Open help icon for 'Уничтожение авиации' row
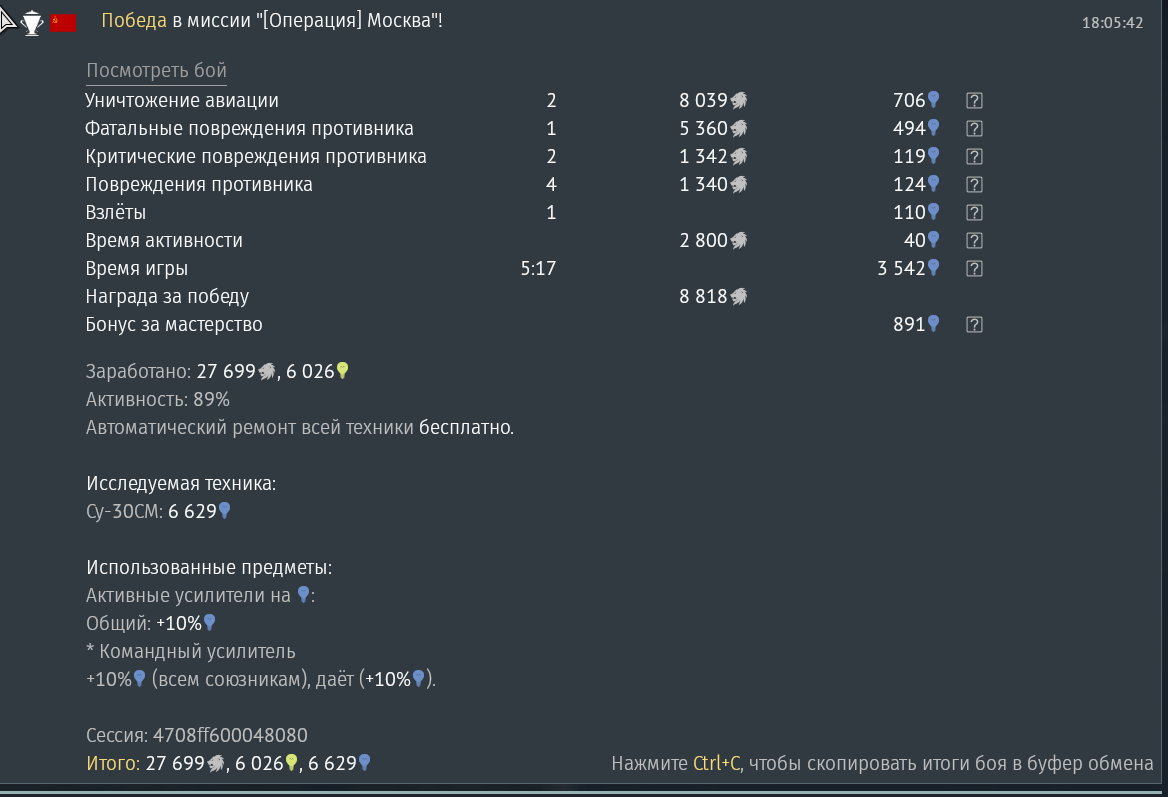Screen dimensions: 1168x797 pyautogui.click(x=974, y=101)
